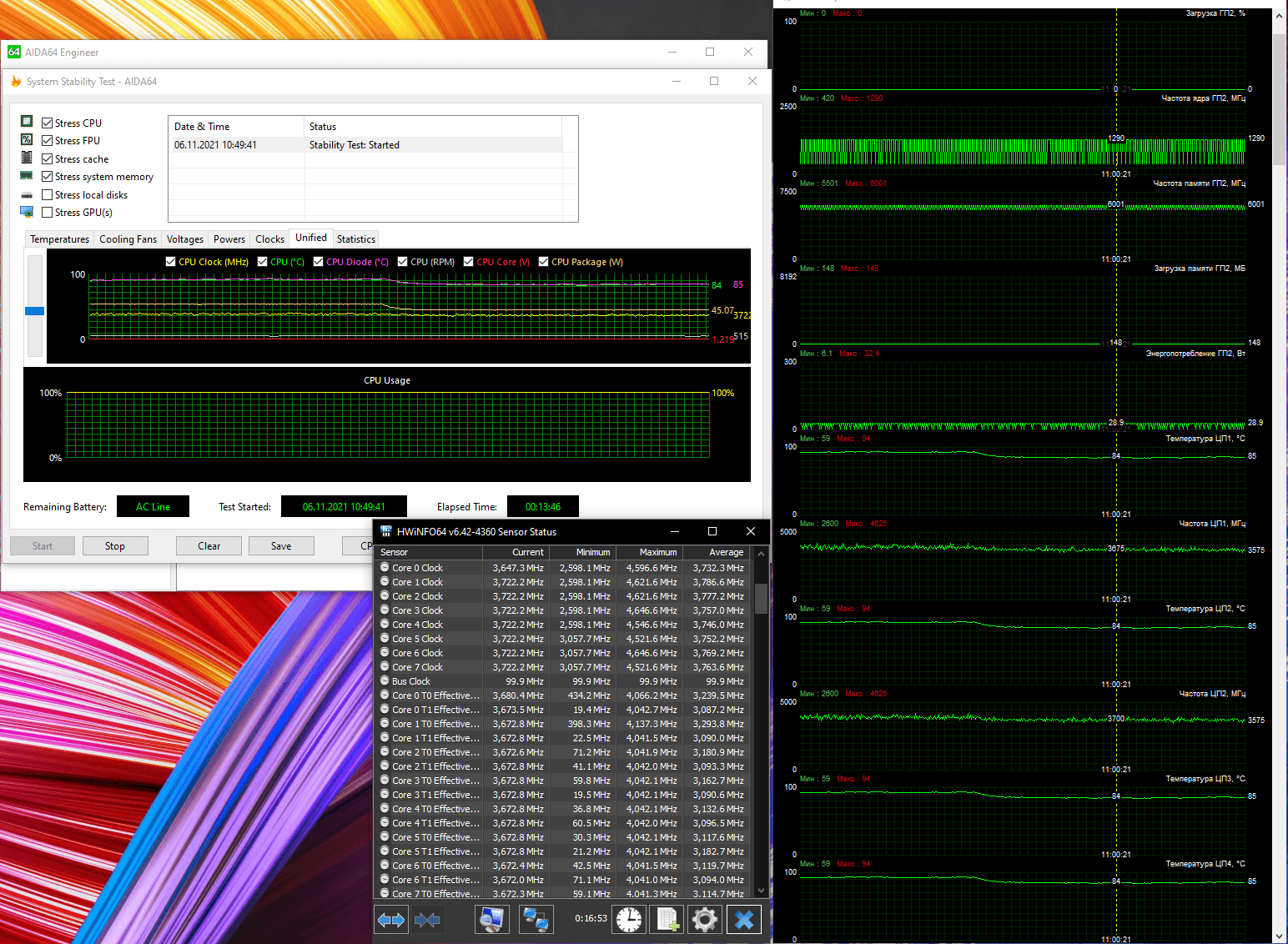This screenshot has width=1288, height=944.
Task: Open the networked computers remote icon
Action: (535, 920)
